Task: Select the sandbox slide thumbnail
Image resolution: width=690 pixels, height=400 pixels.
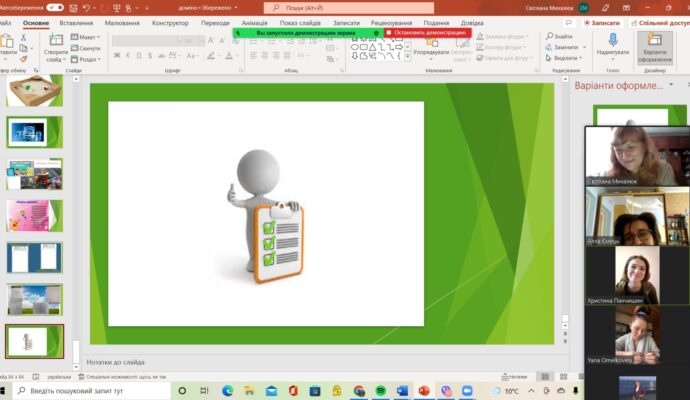Action: pyautogui.click(x=34, y=90)
